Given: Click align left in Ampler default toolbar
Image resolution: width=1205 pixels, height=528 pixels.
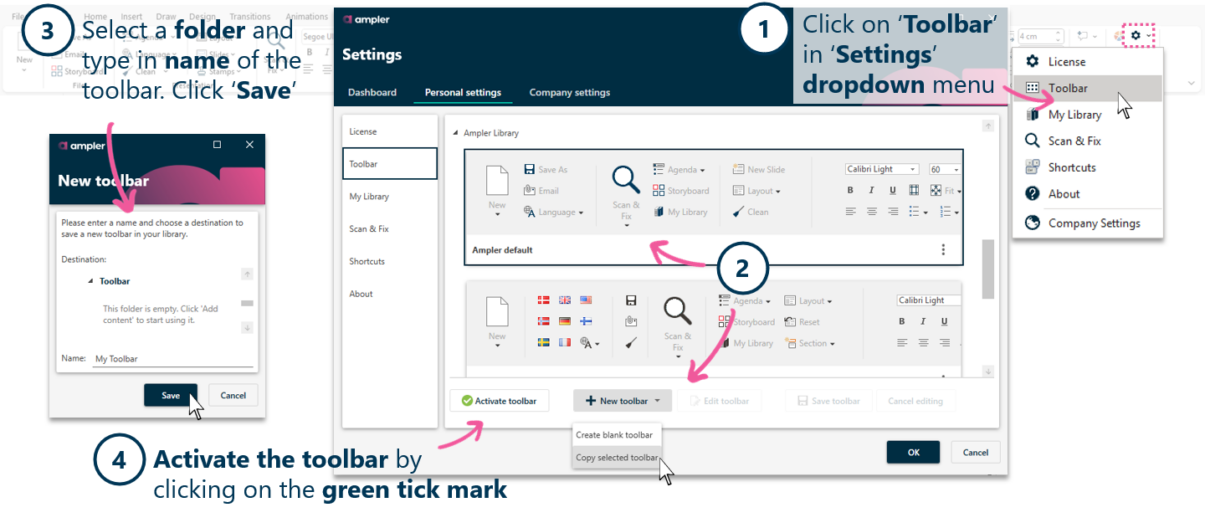Looking at the screenshot, I should pyautogui.click(x=851, y=212).
